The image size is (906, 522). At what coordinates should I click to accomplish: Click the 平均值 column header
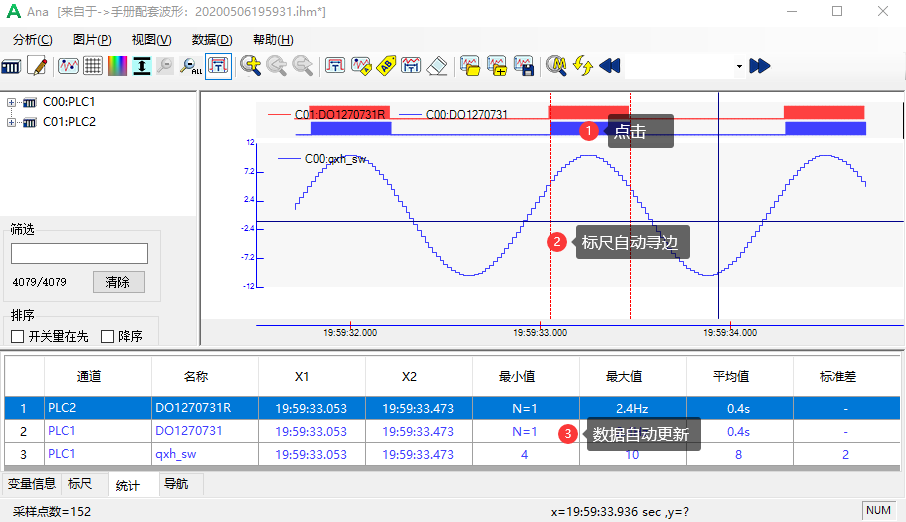coord(740,376)
